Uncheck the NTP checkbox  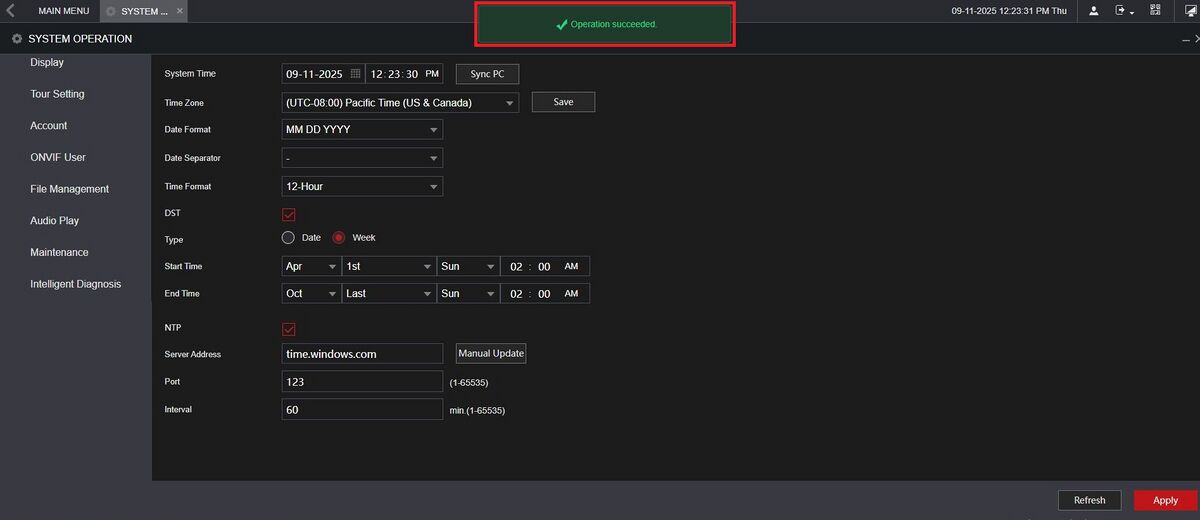pos(289,329)
